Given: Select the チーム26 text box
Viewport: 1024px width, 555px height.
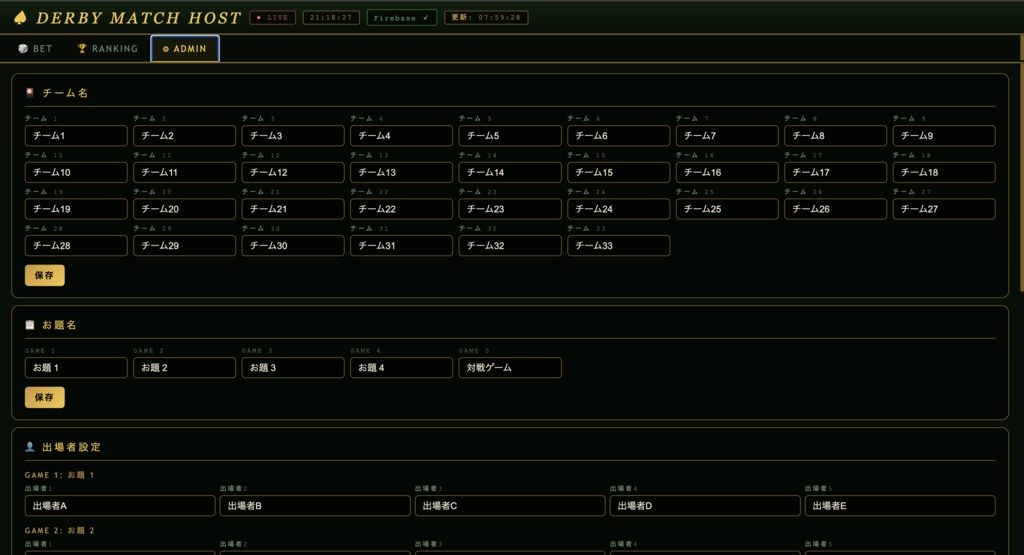Looking at the screenshot, I should [x=835, y=209].
